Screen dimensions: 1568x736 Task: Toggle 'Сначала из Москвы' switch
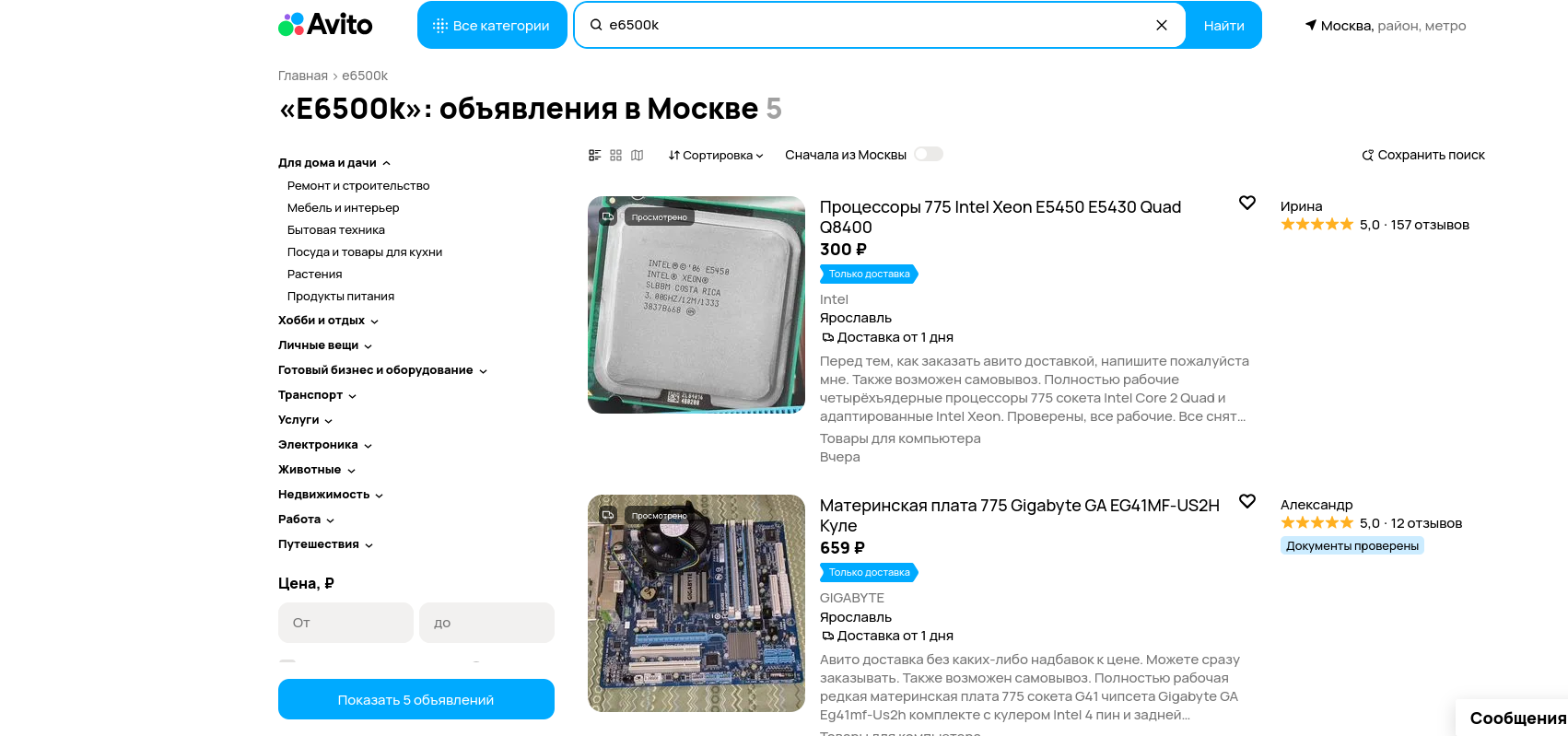[x=929, y=154]
